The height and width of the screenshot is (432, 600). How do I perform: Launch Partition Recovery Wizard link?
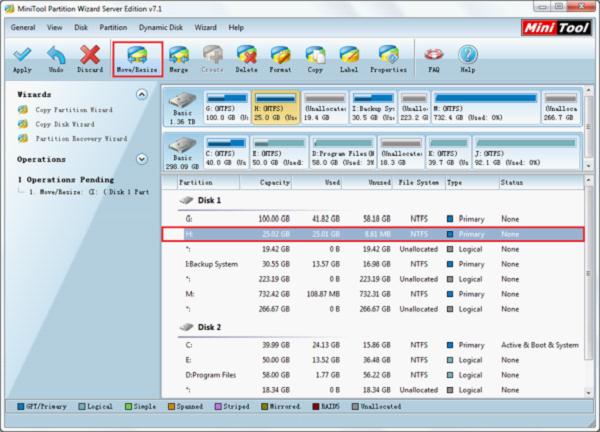click(x=82, y=139)
